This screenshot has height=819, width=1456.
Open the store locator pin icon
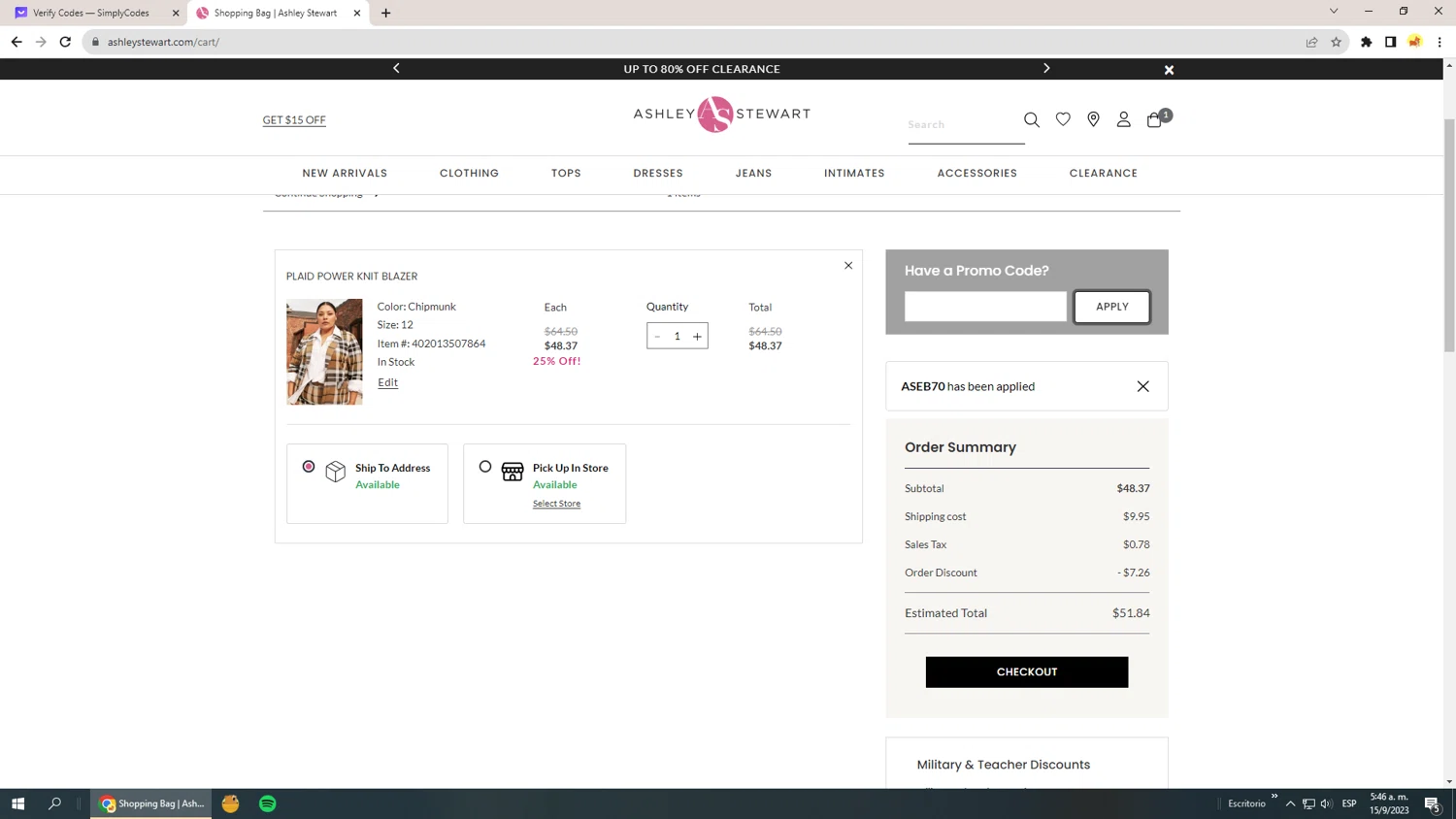point(1093,119)
